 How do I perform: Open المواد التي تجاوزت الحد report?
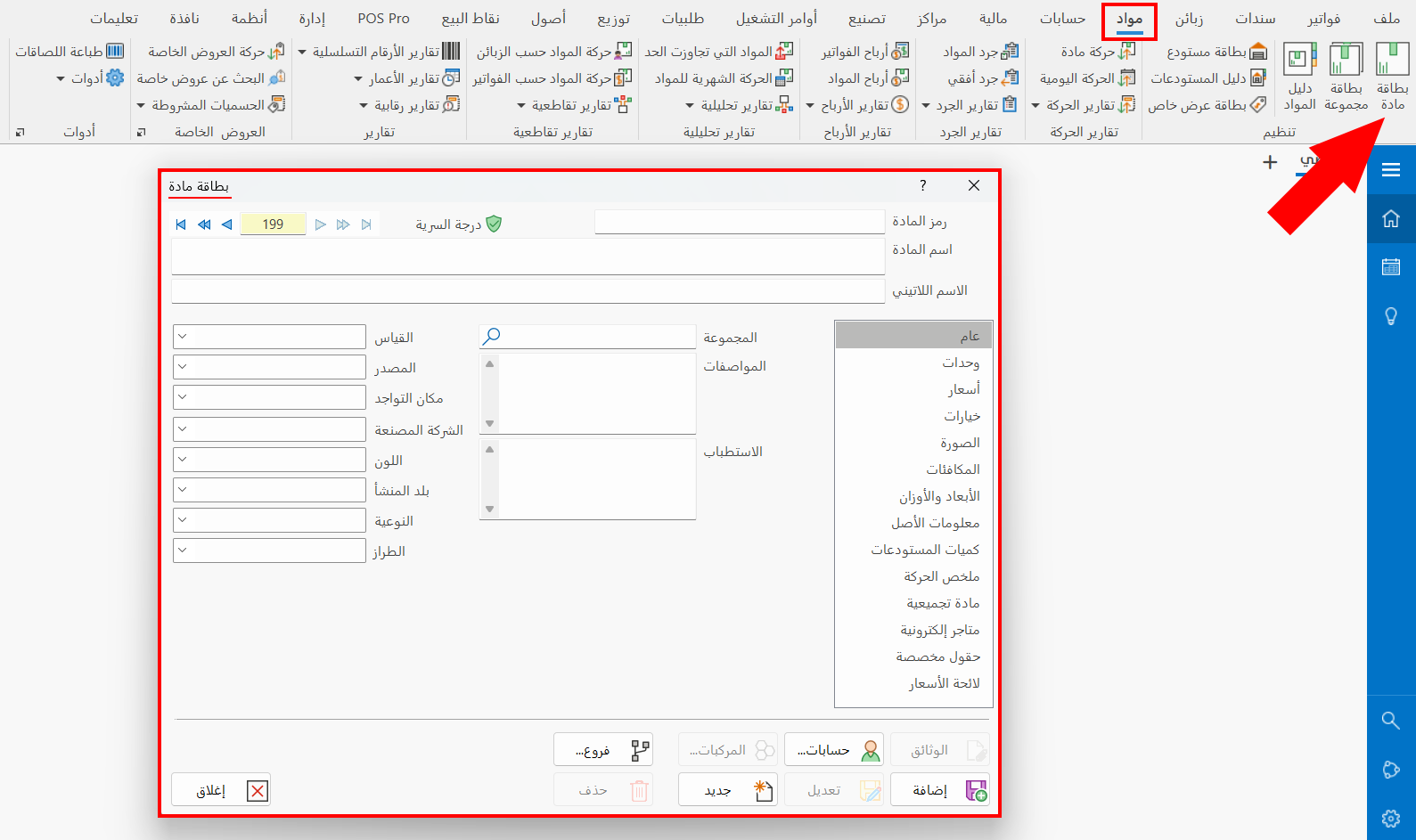[719, 52]
